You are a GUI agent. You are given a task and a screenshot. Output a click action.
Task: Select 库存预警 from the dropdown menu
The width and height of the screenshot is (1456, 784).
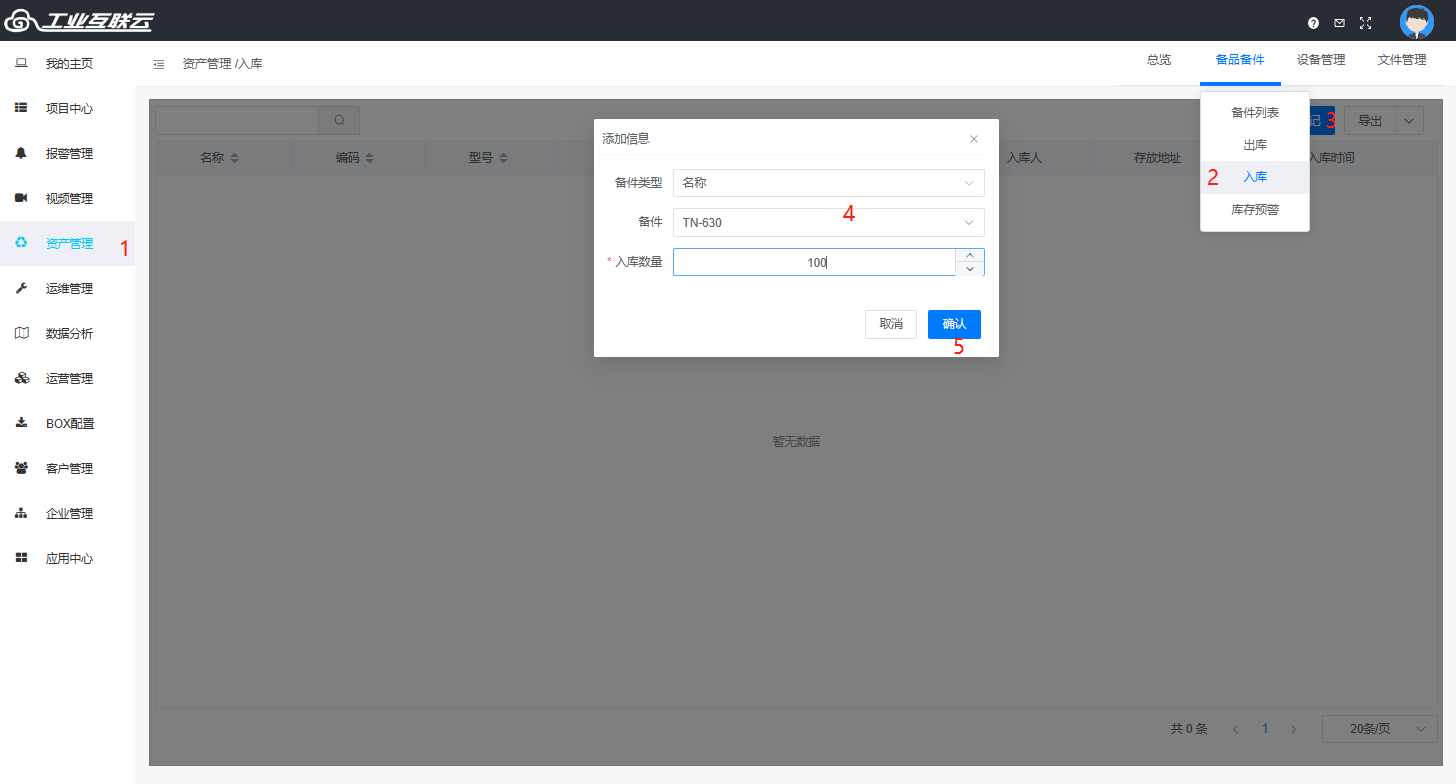click(x=1254, y=210)
